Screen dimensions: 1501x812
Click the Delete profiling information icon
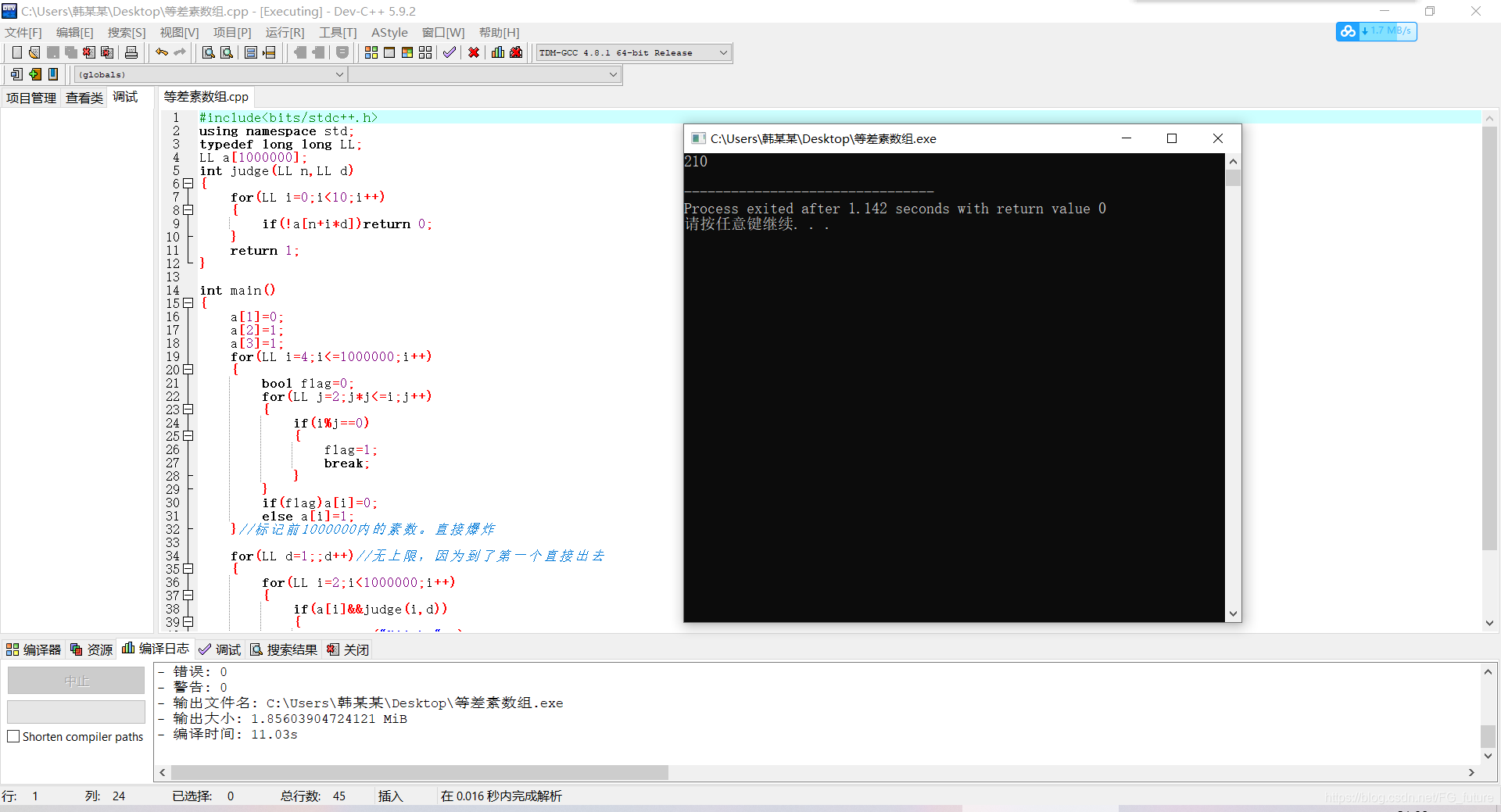[516, 52]
